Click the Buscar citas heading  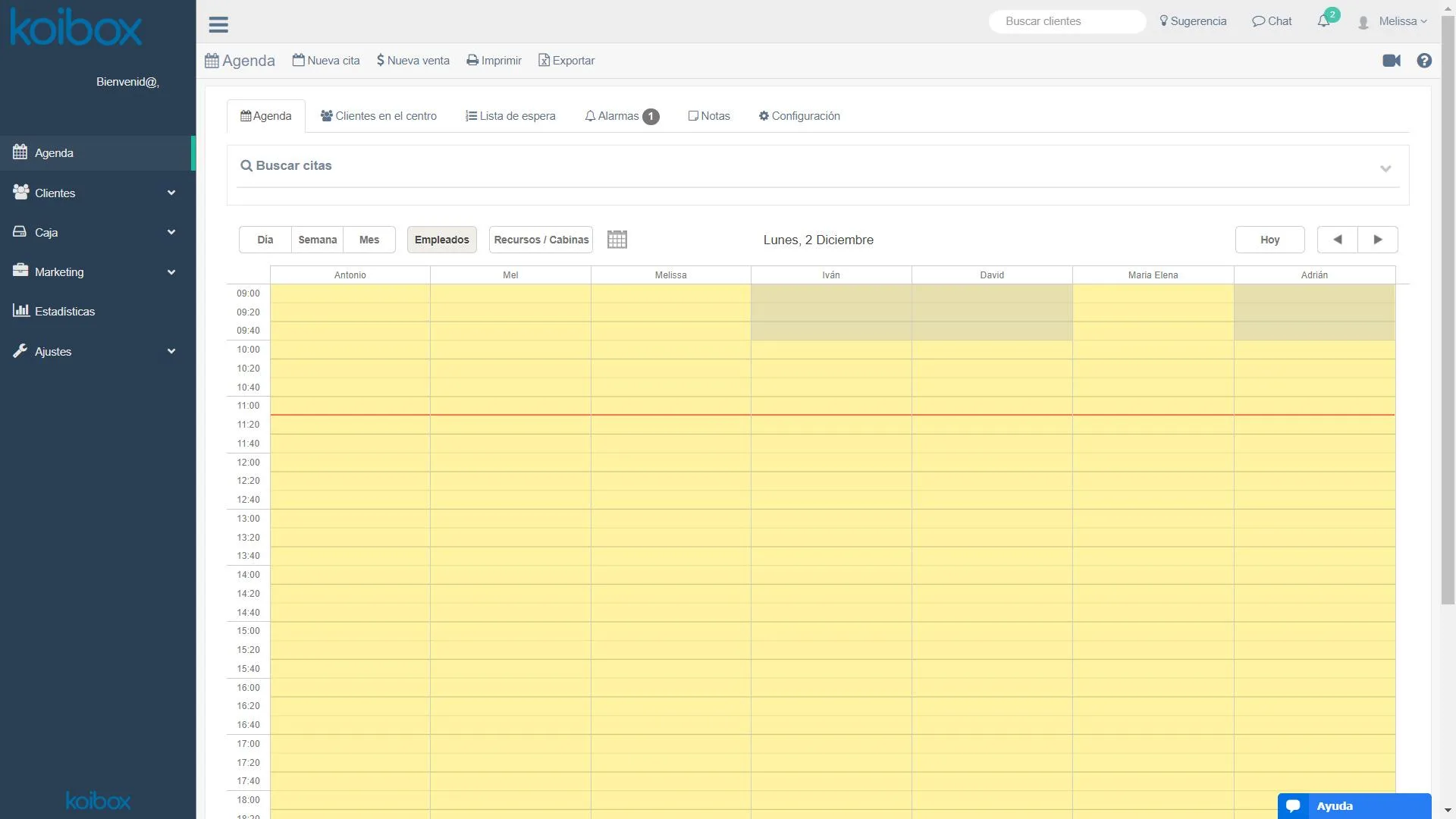click(x=286, y=166)
